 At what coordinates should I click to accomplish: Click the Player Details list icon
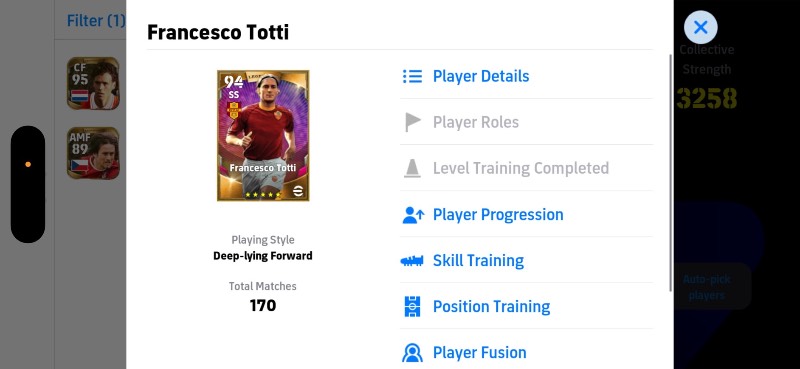pyautogui.click(x=412, y=76)
